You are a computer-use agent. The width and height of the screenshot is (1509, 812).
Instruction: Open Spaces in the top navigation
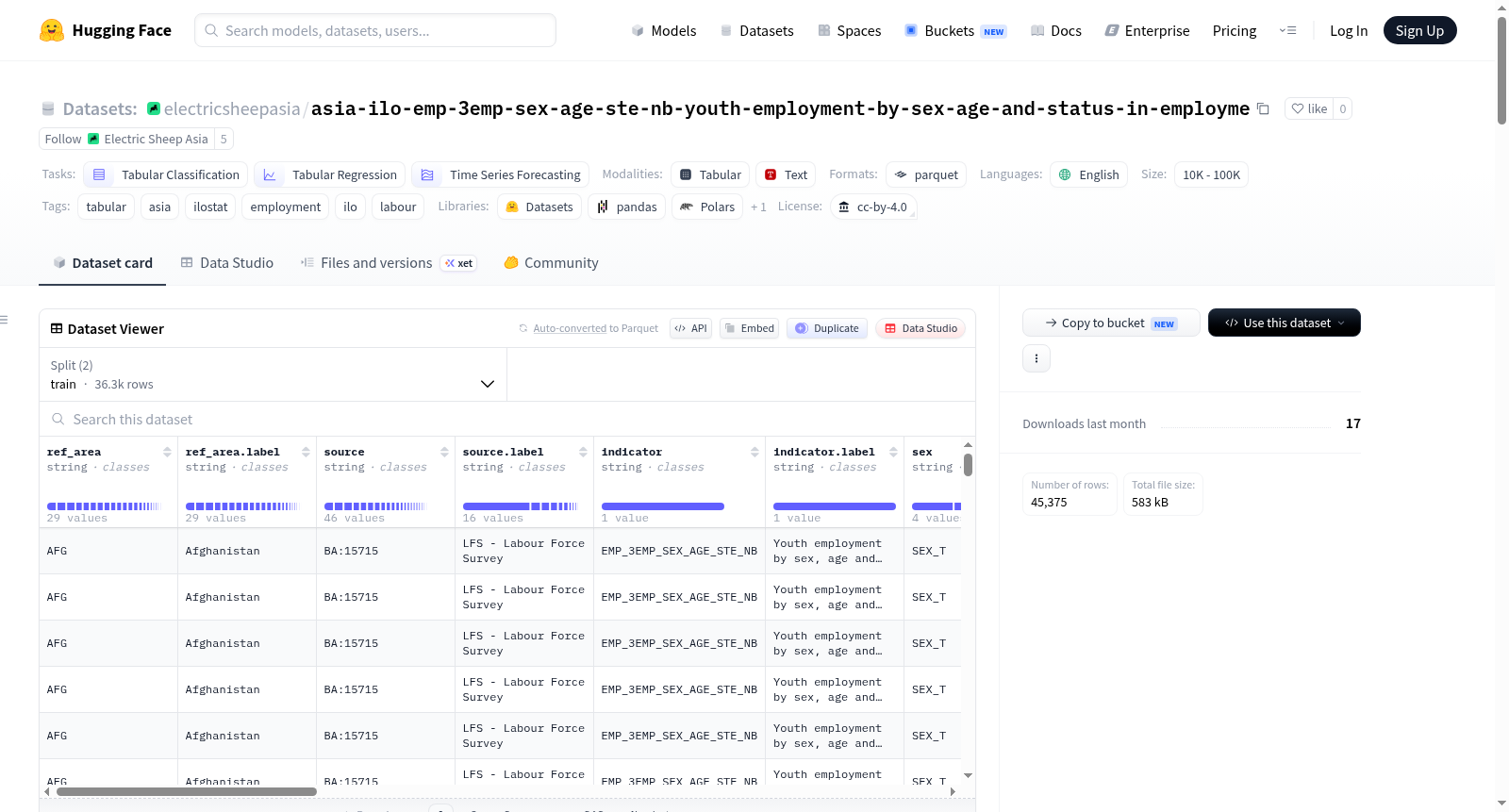point(849,30)
